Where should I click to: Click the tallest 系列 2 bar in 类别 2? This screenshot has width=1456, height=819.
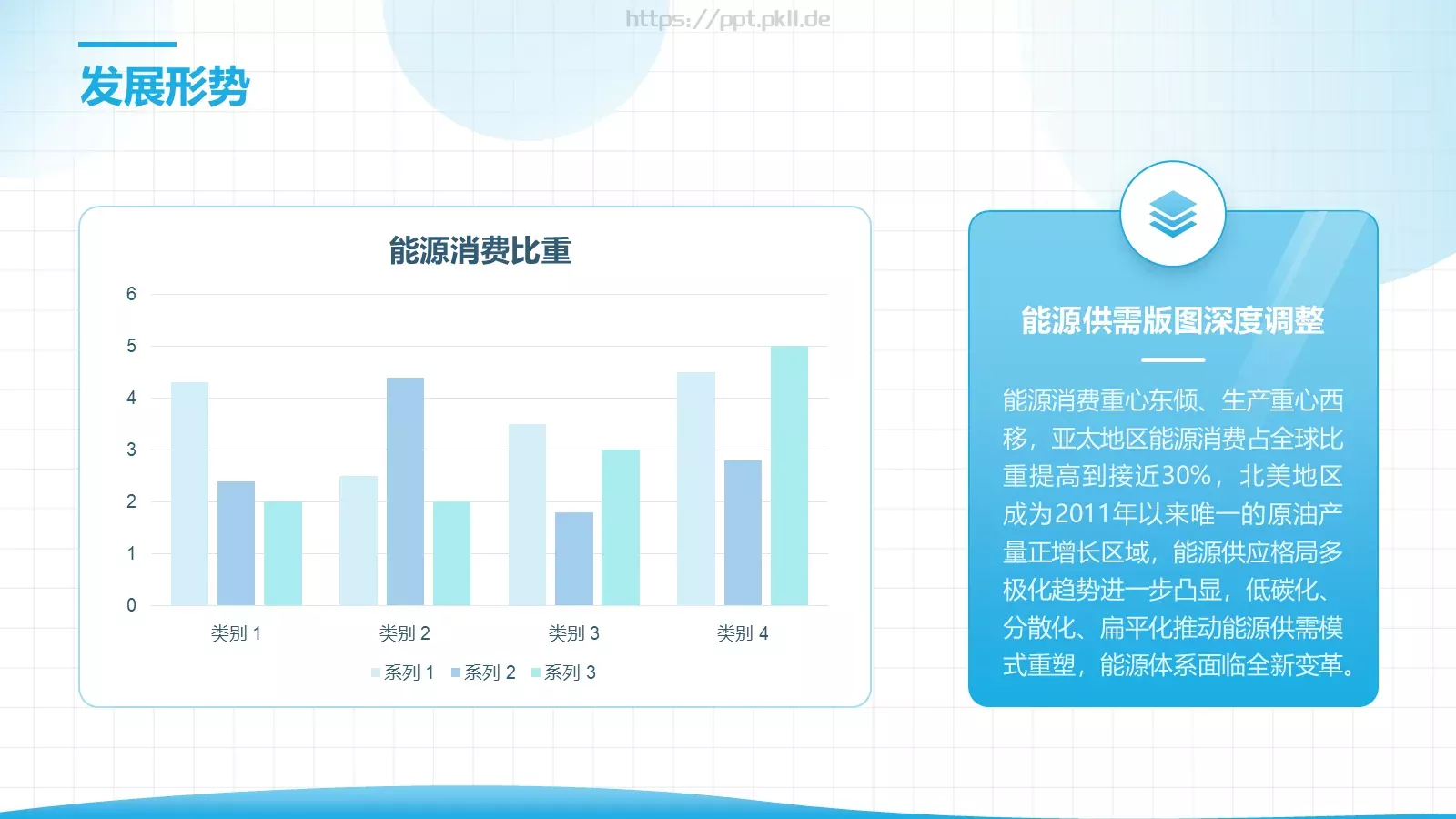click(405, 491)
